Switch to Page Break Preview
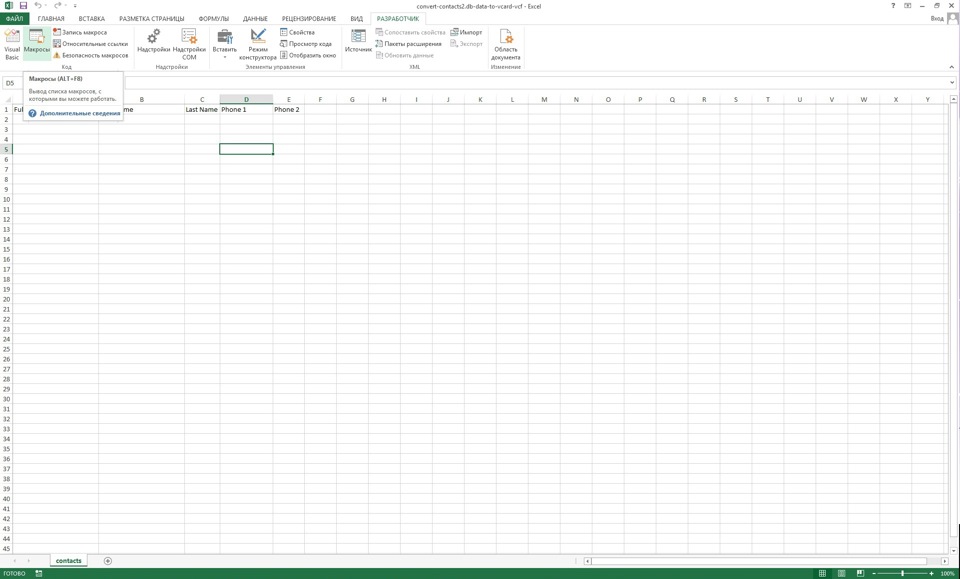The height and width of the screenshot is (579, 960). (860, 573)
